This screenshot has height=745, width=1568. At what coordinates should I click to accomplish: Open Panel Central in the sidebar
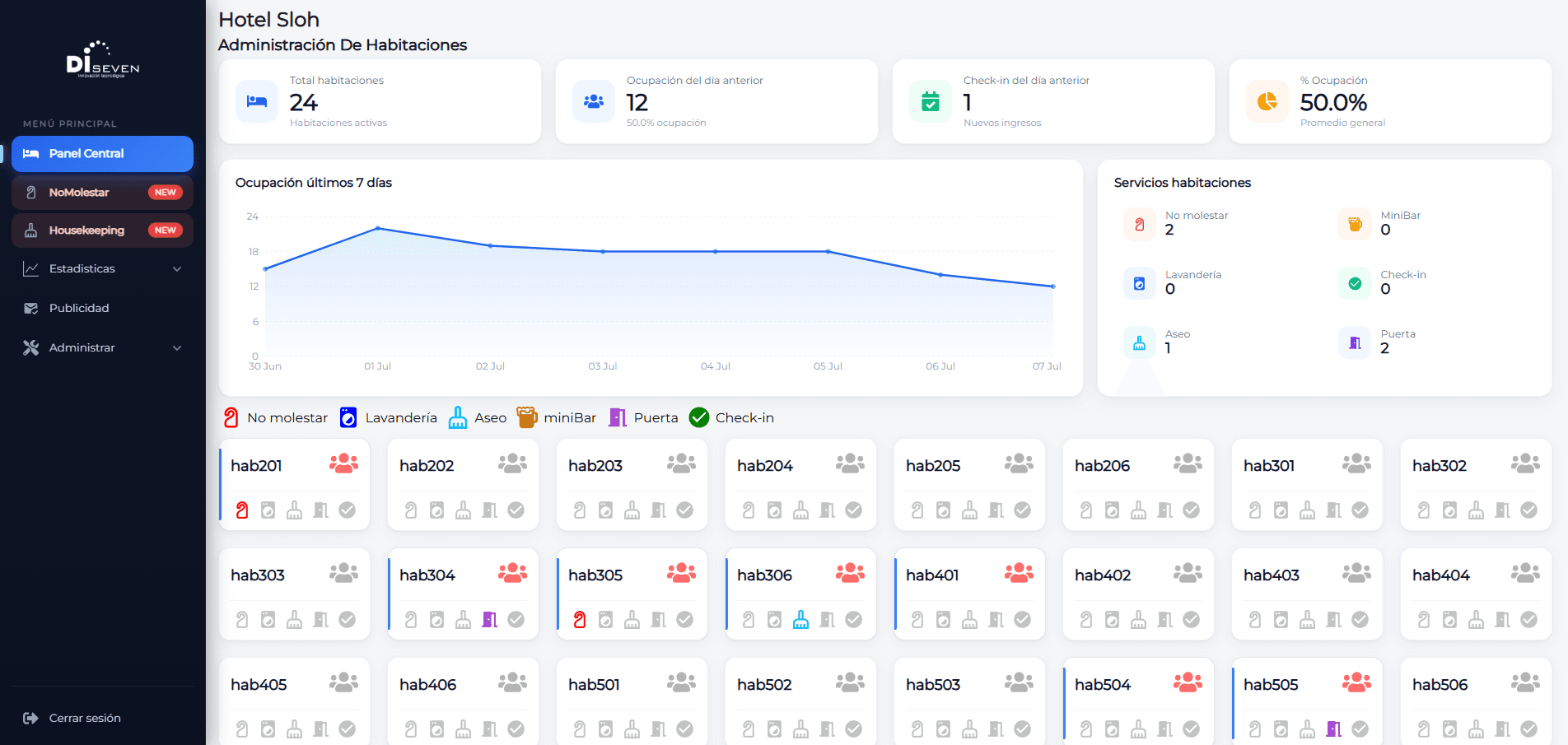(102, 154)
